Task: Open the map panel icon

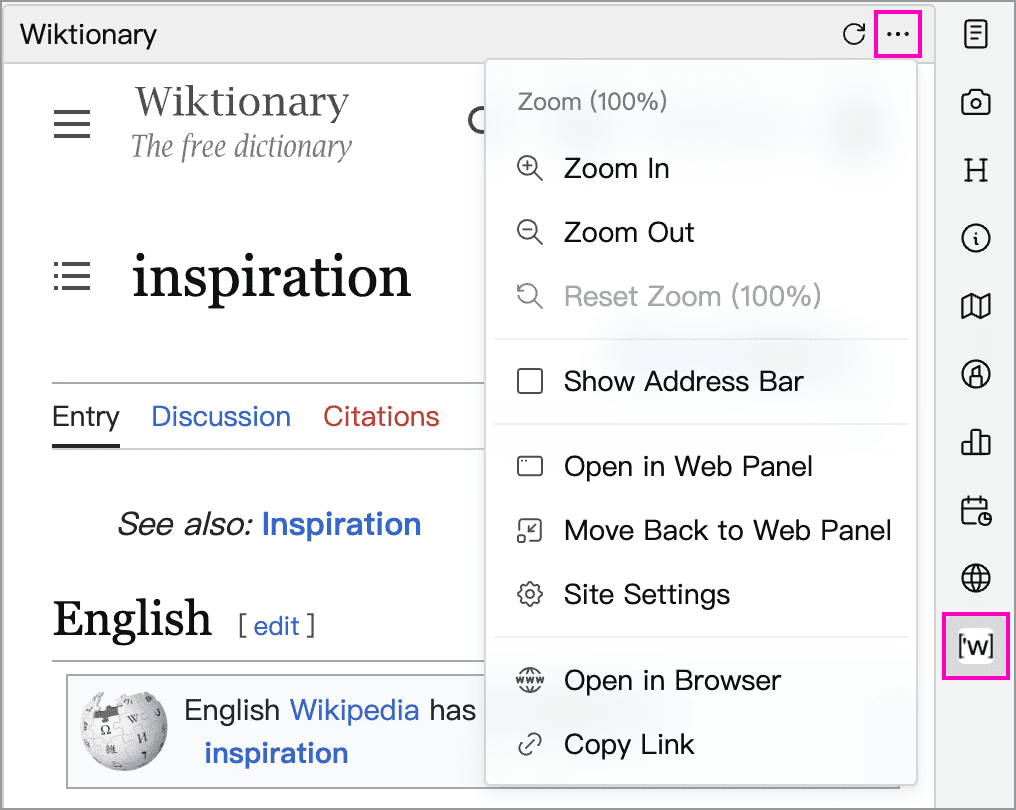Action: [975, 306]
